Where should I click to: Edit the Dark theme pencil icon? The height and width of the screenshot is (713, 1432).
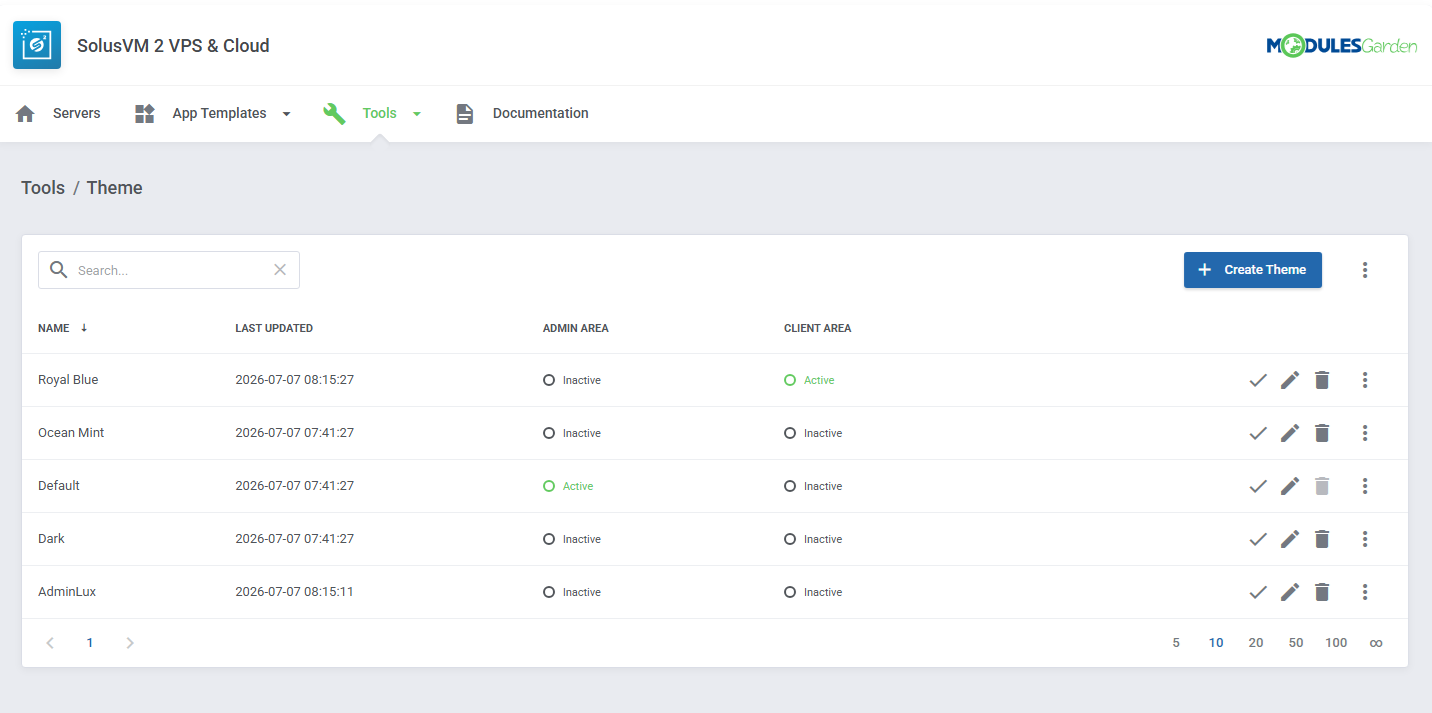1290,539
